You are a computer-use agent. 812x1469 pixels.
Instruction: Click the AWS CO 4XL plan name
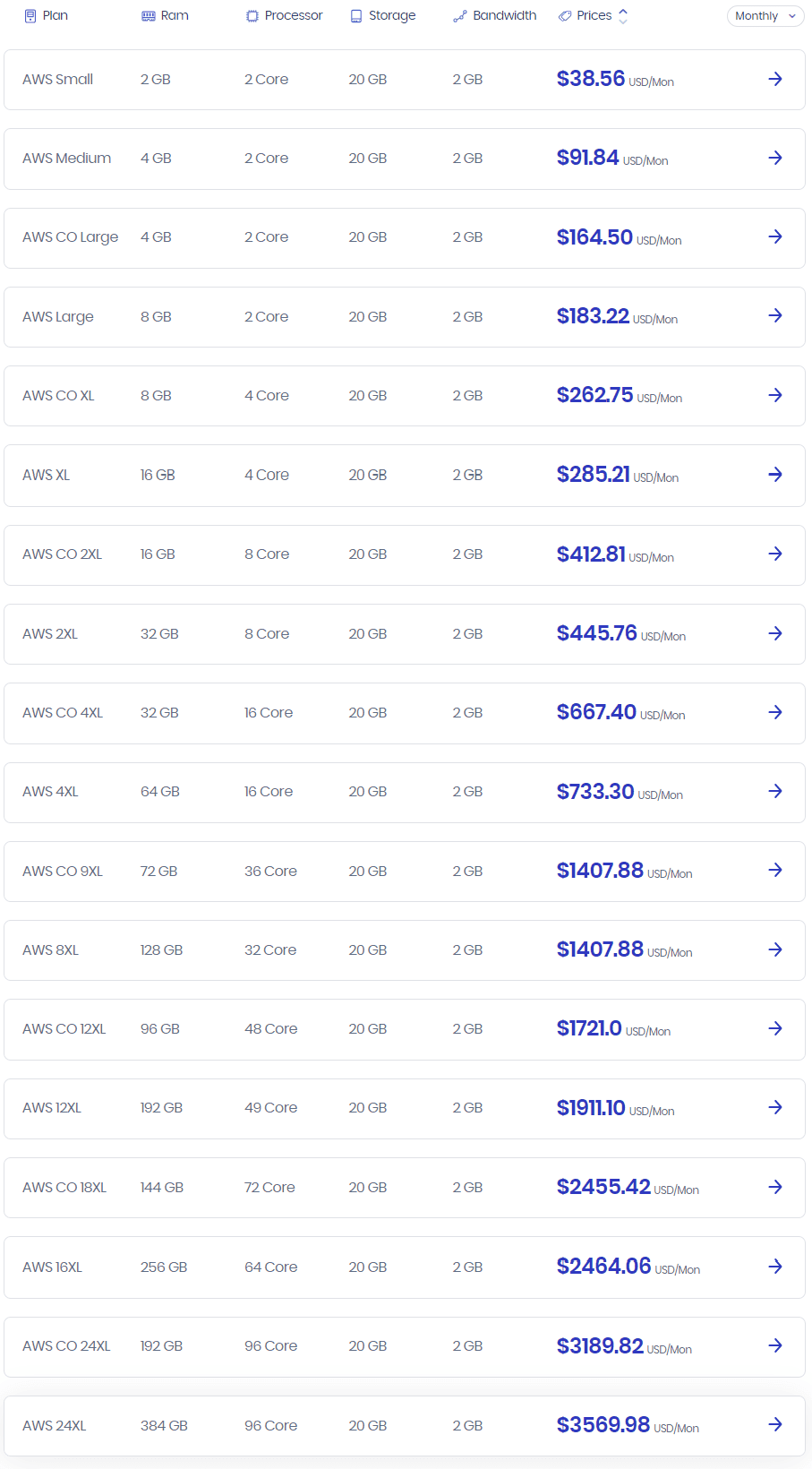63,713
